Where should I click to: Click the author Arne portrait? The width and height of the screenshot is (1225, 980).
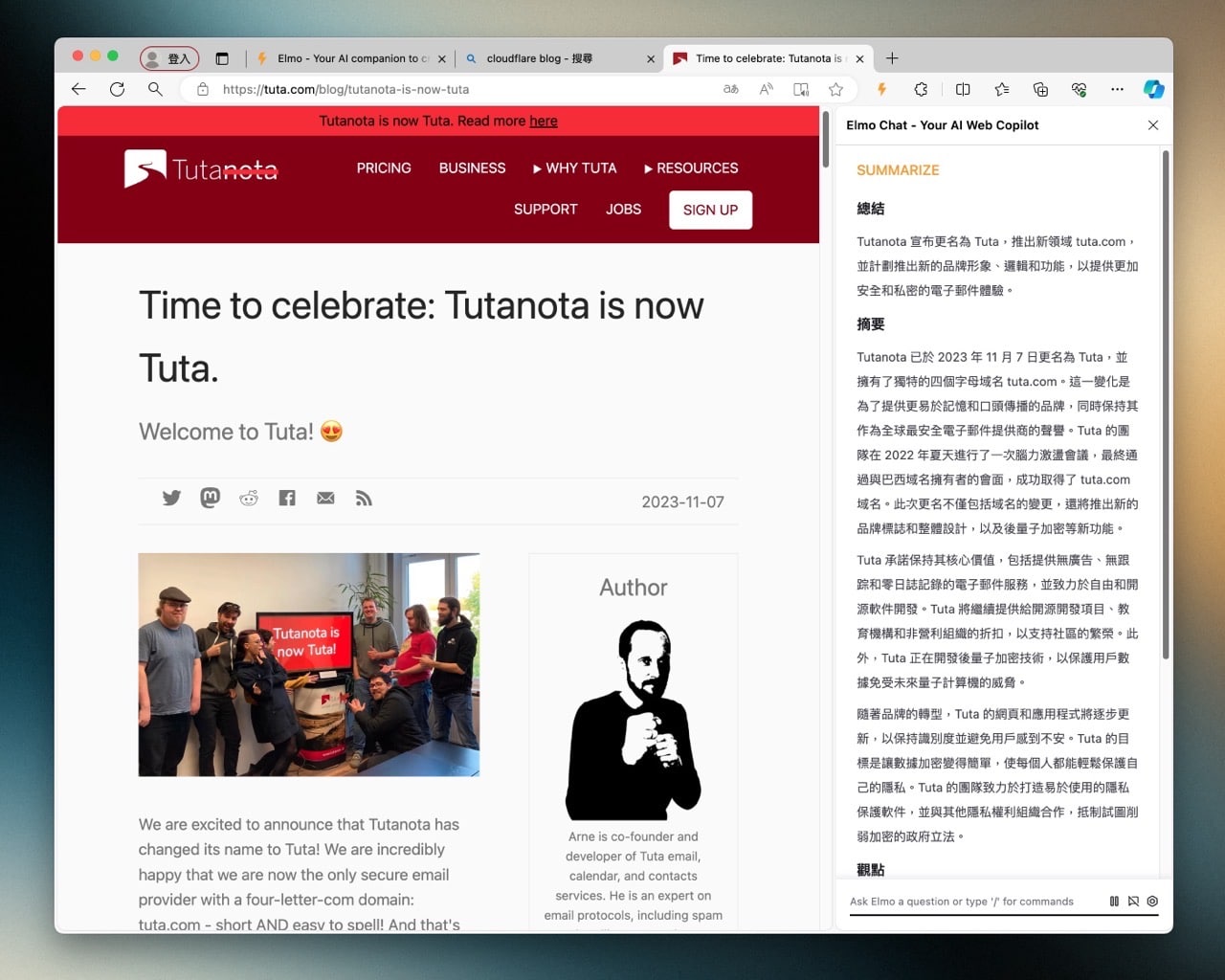coord(634,720)
